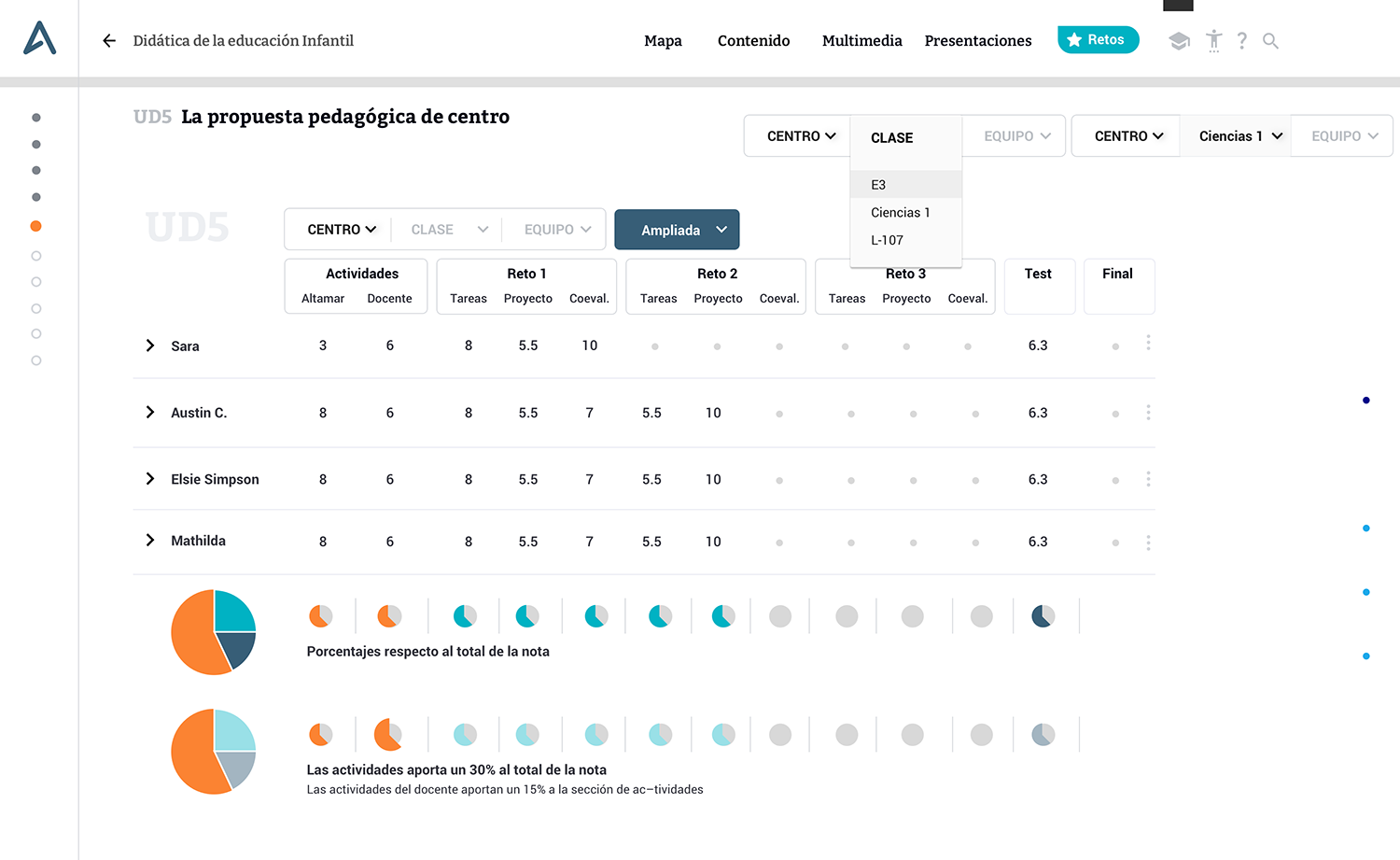Go to the Multimedia section
Image resolution: width=1400 pixels, height=860 pixels.
pos(861,41)
